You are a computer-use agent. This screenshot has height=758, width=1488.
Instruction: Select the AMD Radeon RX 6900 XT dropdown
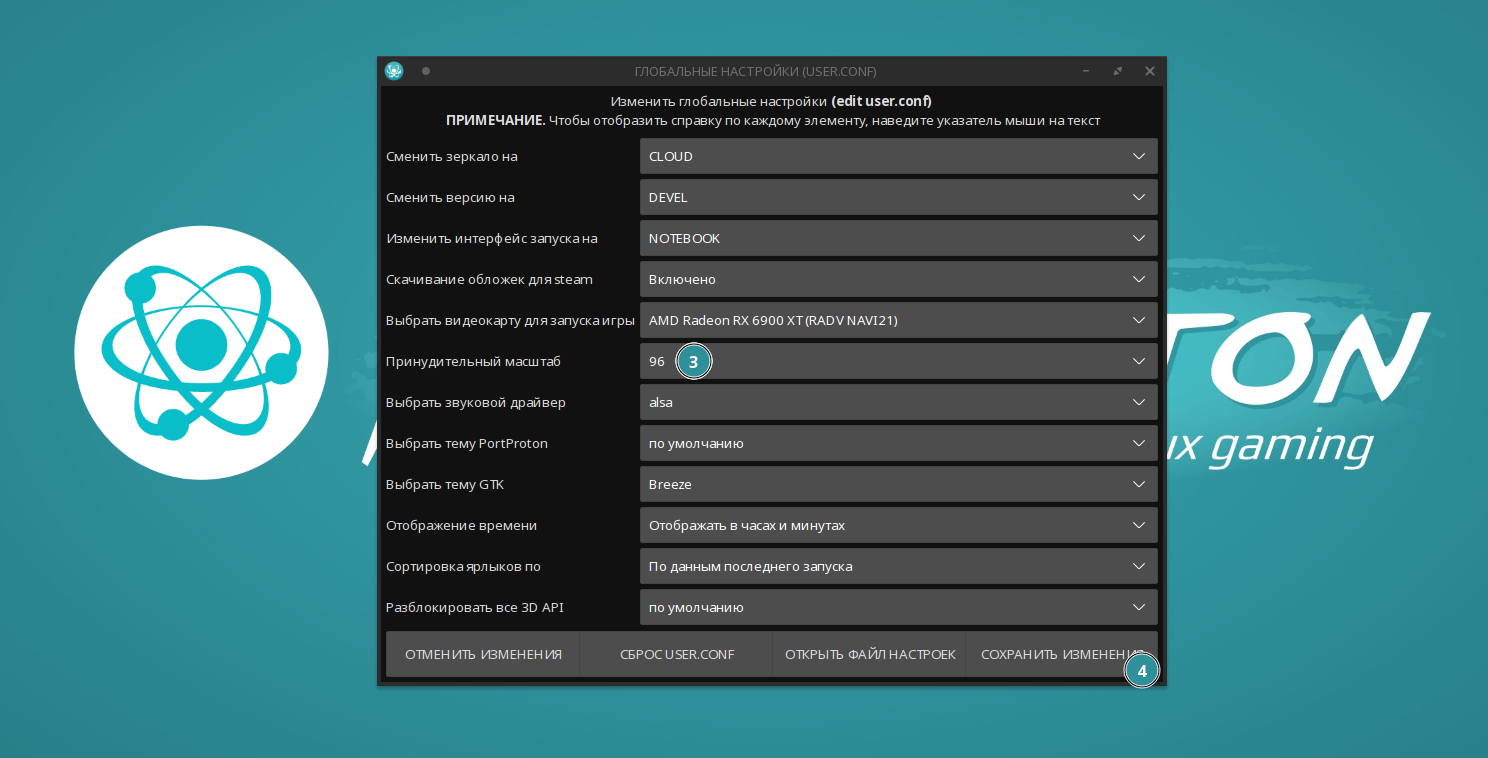pyautogui.click(x=897, y=320)
